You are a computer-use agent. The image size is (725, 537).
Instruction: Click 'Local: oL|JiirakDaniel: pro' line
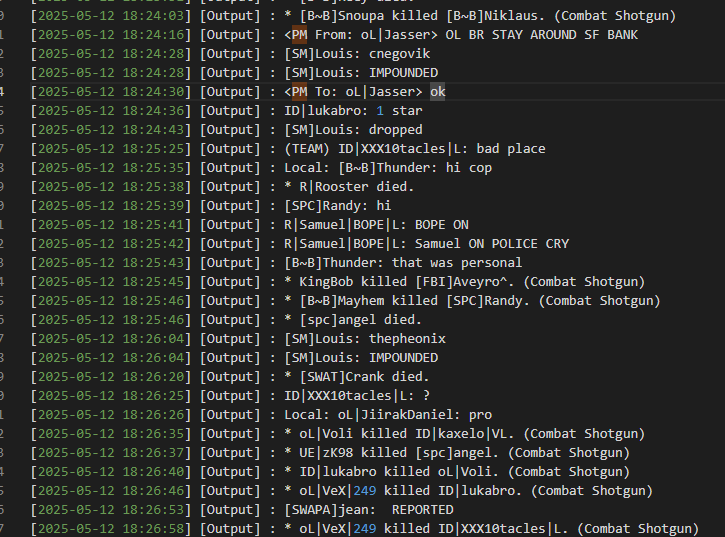(x=261, y=414)
